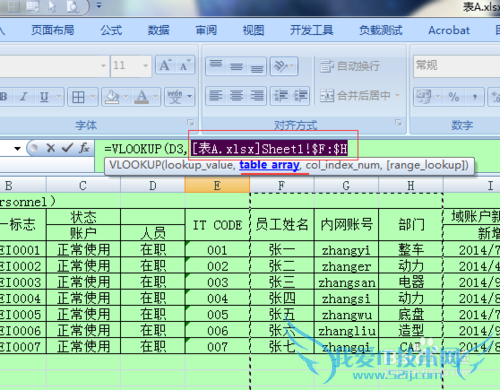
Task: Align text right
Action: (257, 96)
